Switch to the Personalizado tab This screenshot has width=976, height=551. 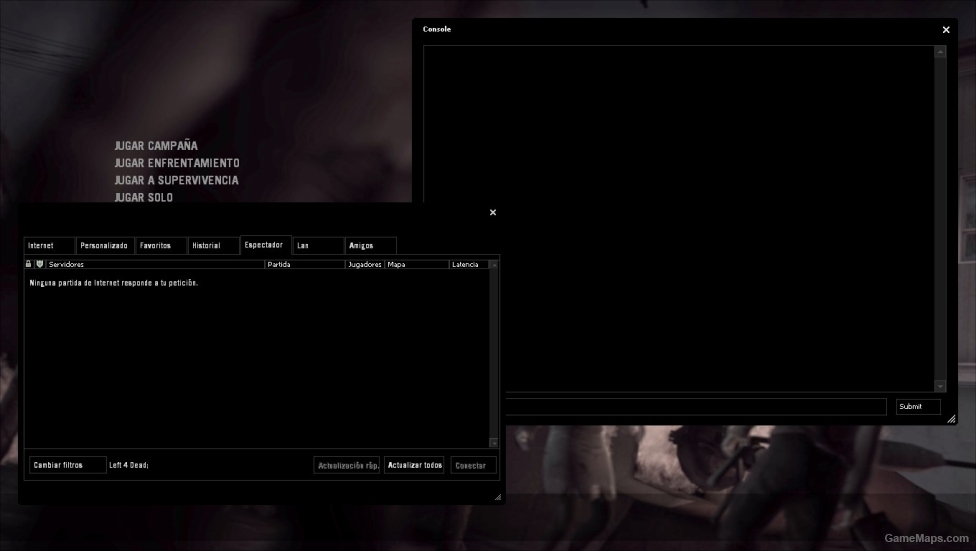point(105,245)
